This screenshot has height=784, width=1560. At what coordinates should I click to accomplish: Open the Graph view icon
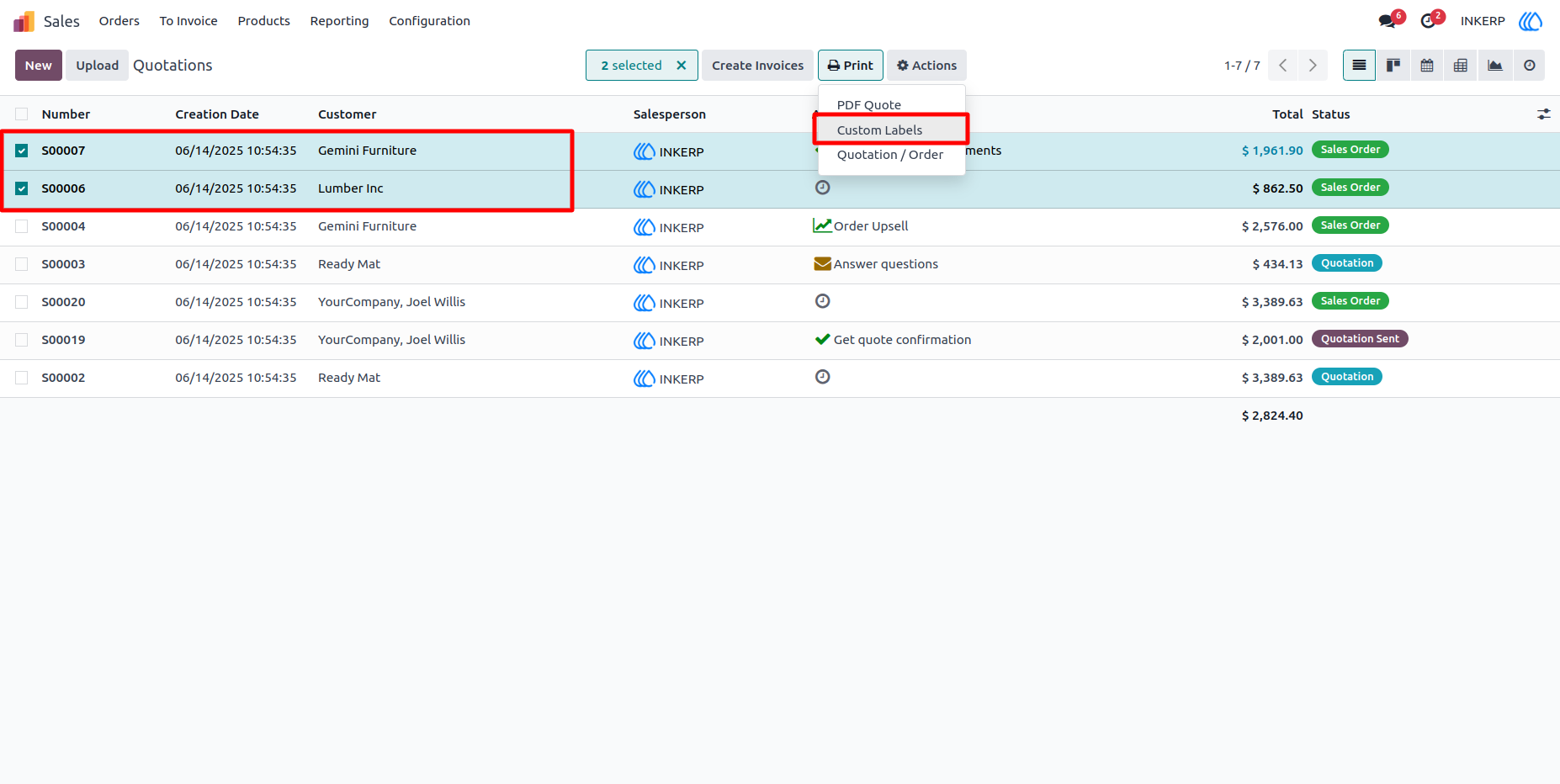tap(1495, 66)
